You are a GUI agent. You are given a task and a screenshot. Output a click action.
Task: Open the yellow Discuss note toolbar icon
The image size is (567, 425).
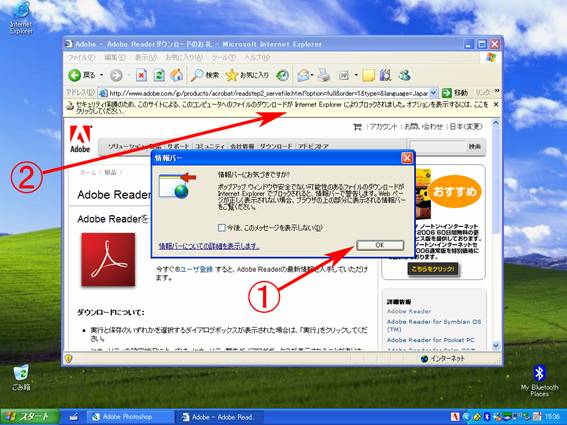click(x=368, y=75)
